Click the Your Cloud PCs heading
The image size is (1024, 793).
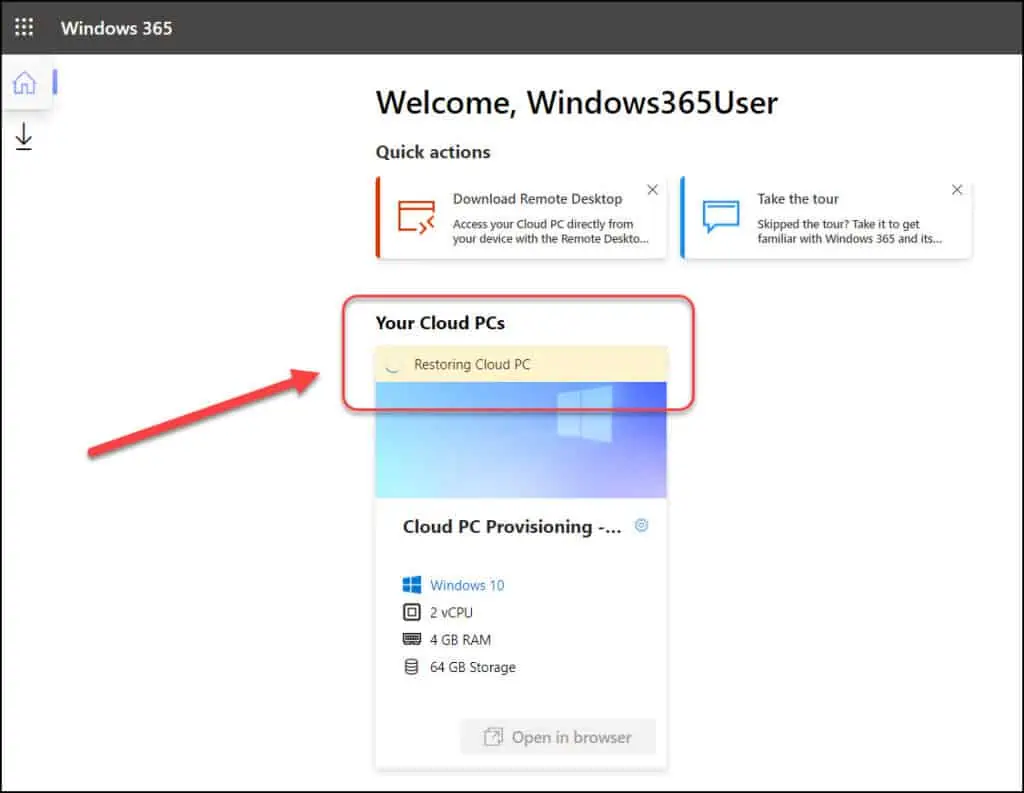[440, 323]
